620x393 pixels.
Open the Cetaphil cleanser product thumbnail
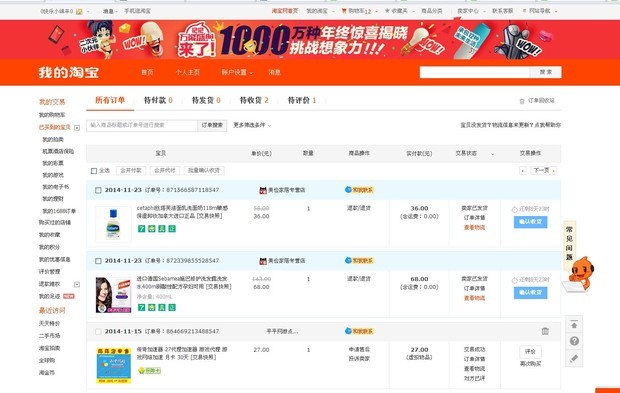(113, 224)
